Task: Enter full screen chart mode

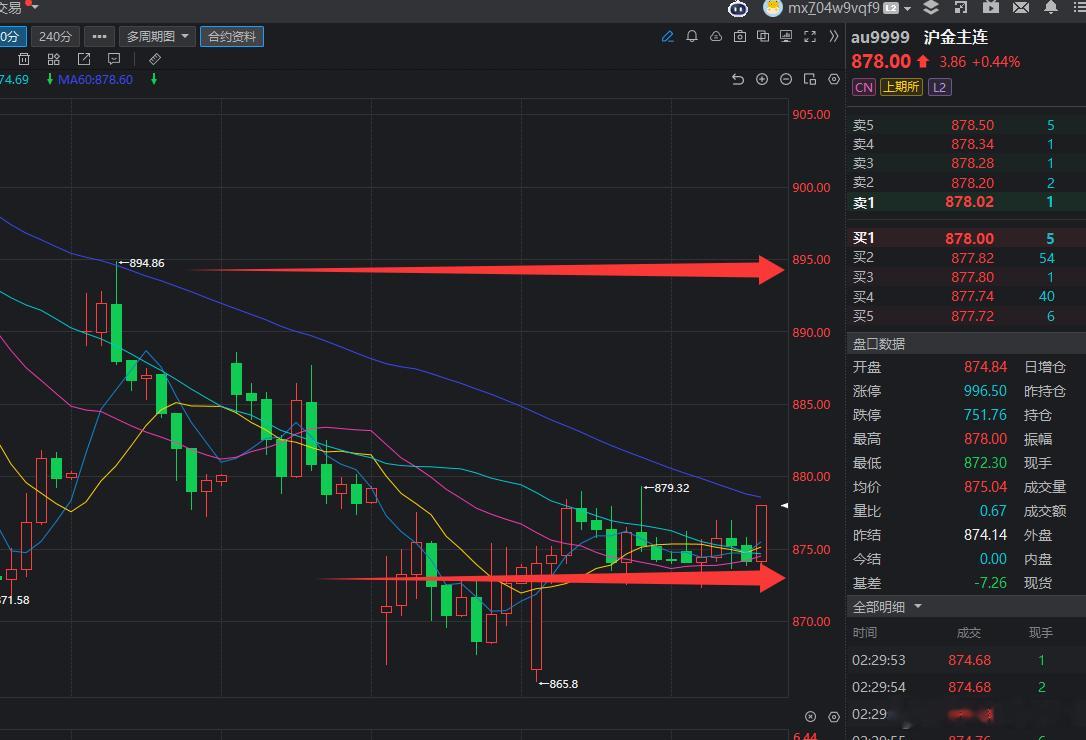Action: [x=810, y=37]
